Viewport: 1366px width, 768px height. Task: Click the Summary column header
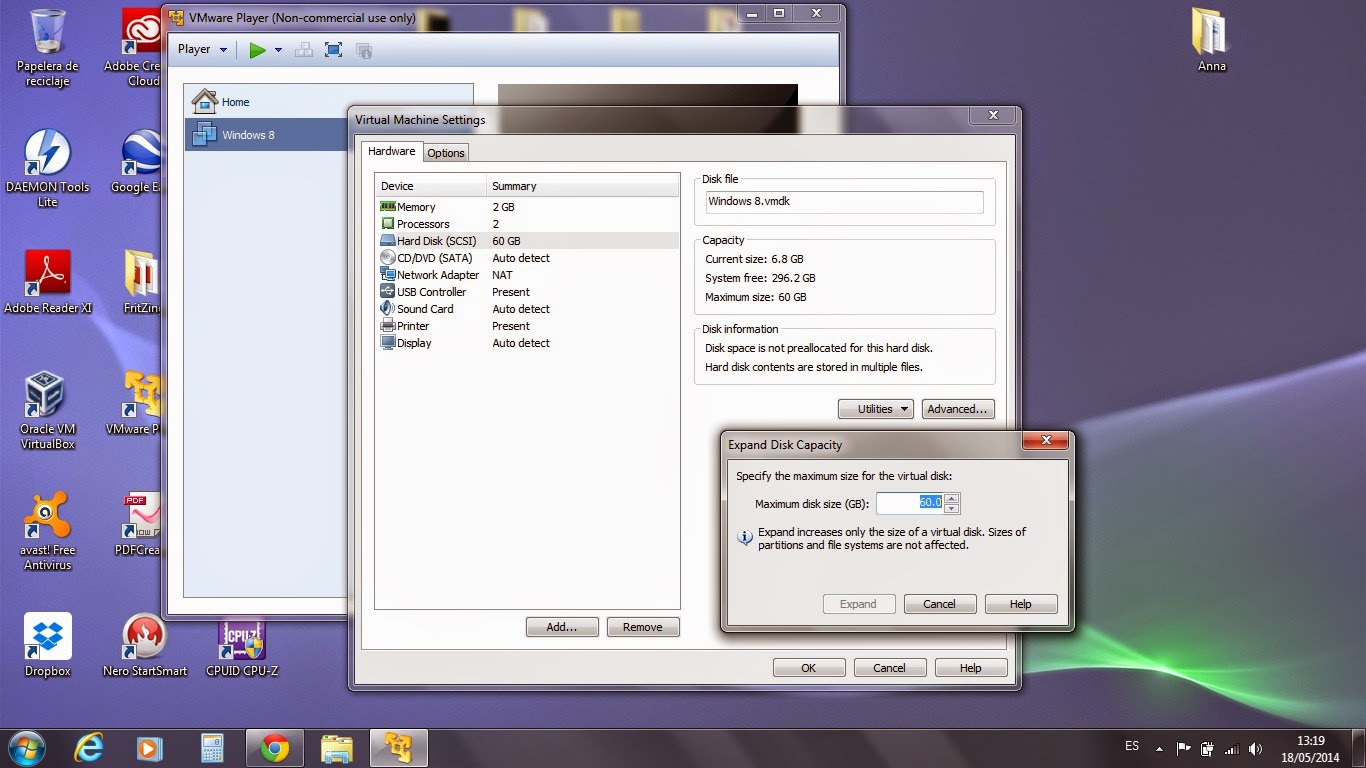click(x=583, y=186)
